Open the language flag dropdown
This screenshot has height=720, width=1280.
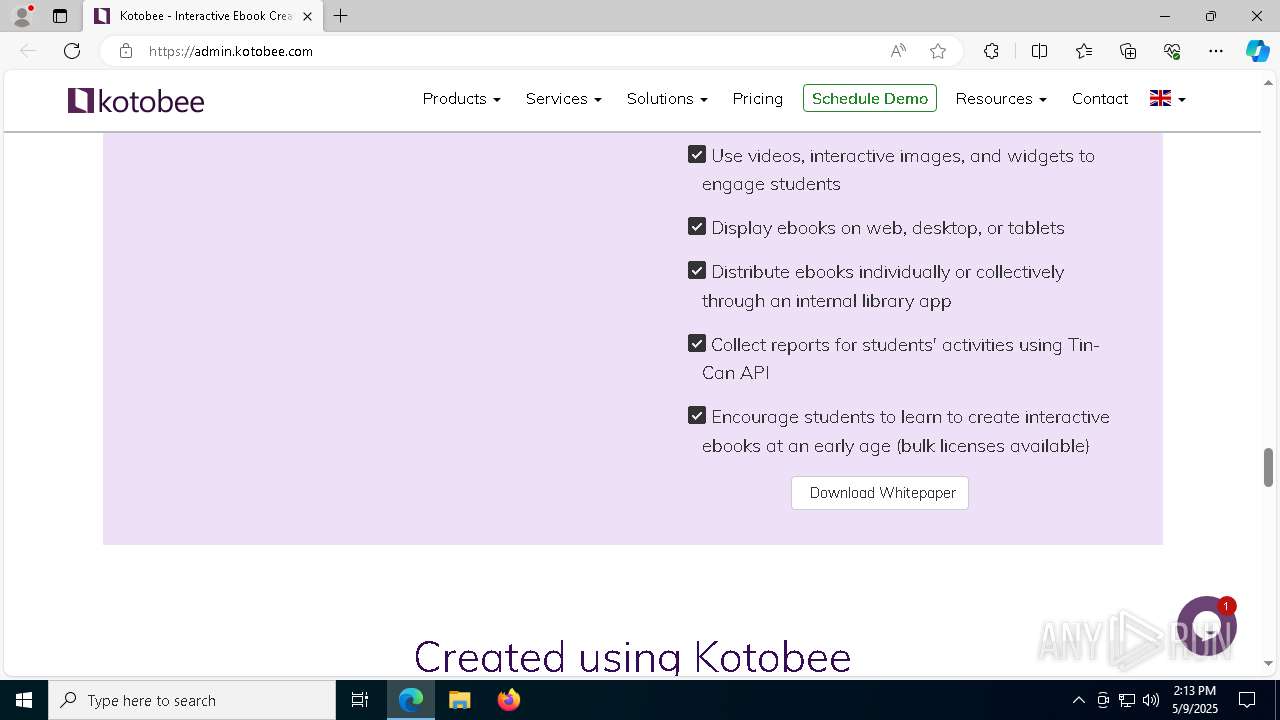pyautogui.click(x=1167, y=99)
